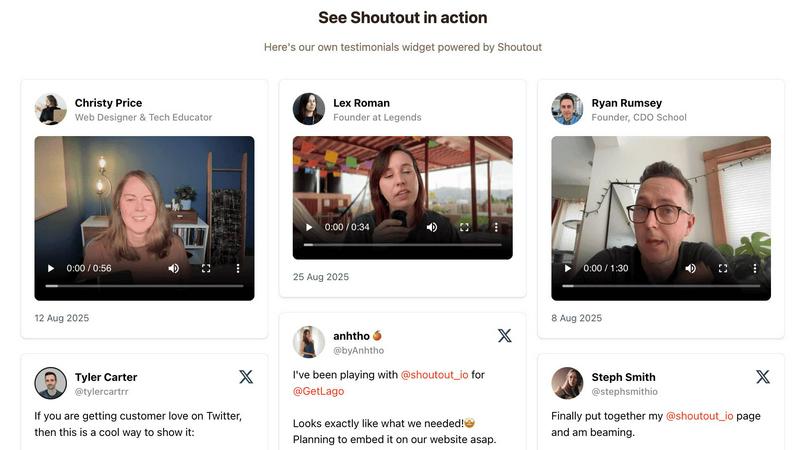Follow @shoutout_io link in Steph Smith's tweet
This screenshot has width=800, height=450.
[699, 415]
